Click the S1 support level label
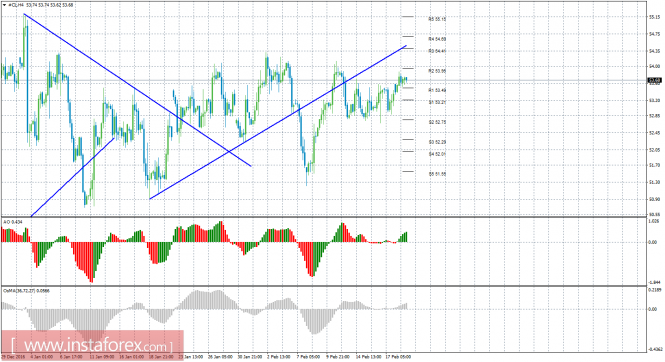The width and height of the screenshot is (665, 362). pos(437,102)
